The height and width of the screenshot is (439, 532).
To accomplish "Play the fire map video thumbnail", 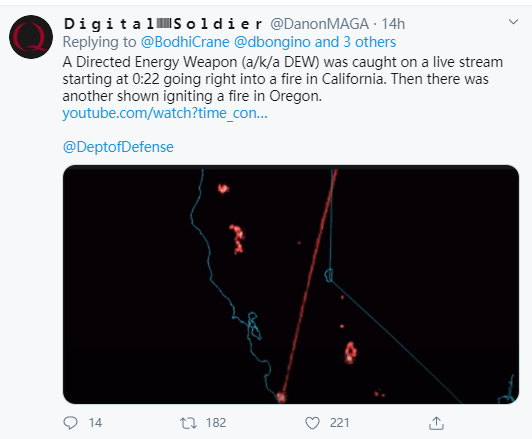I will (291, 284).
